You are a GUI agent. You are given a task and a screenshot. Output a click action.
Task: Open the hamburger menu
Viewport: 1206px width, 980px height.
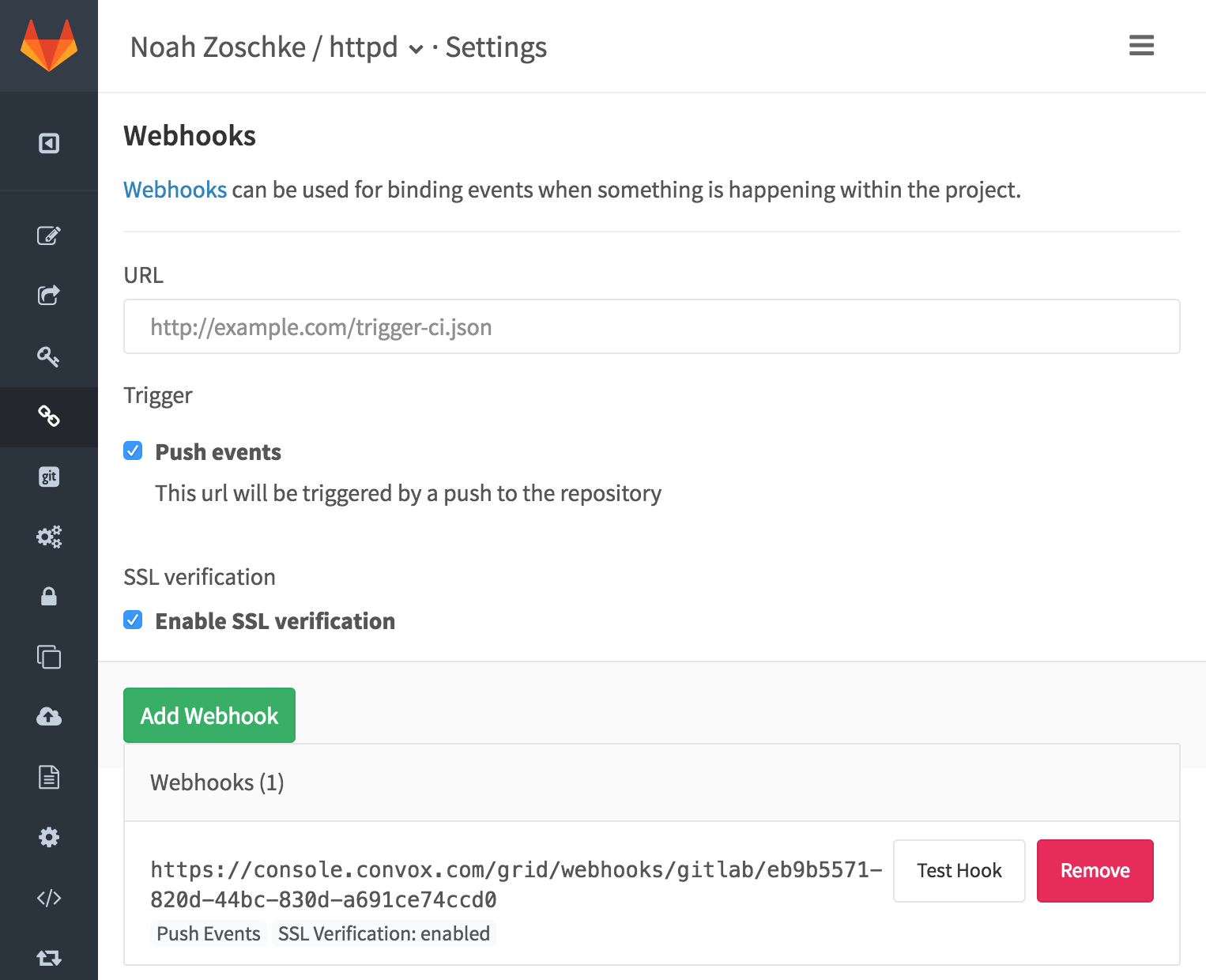[x=1140, y=46]
